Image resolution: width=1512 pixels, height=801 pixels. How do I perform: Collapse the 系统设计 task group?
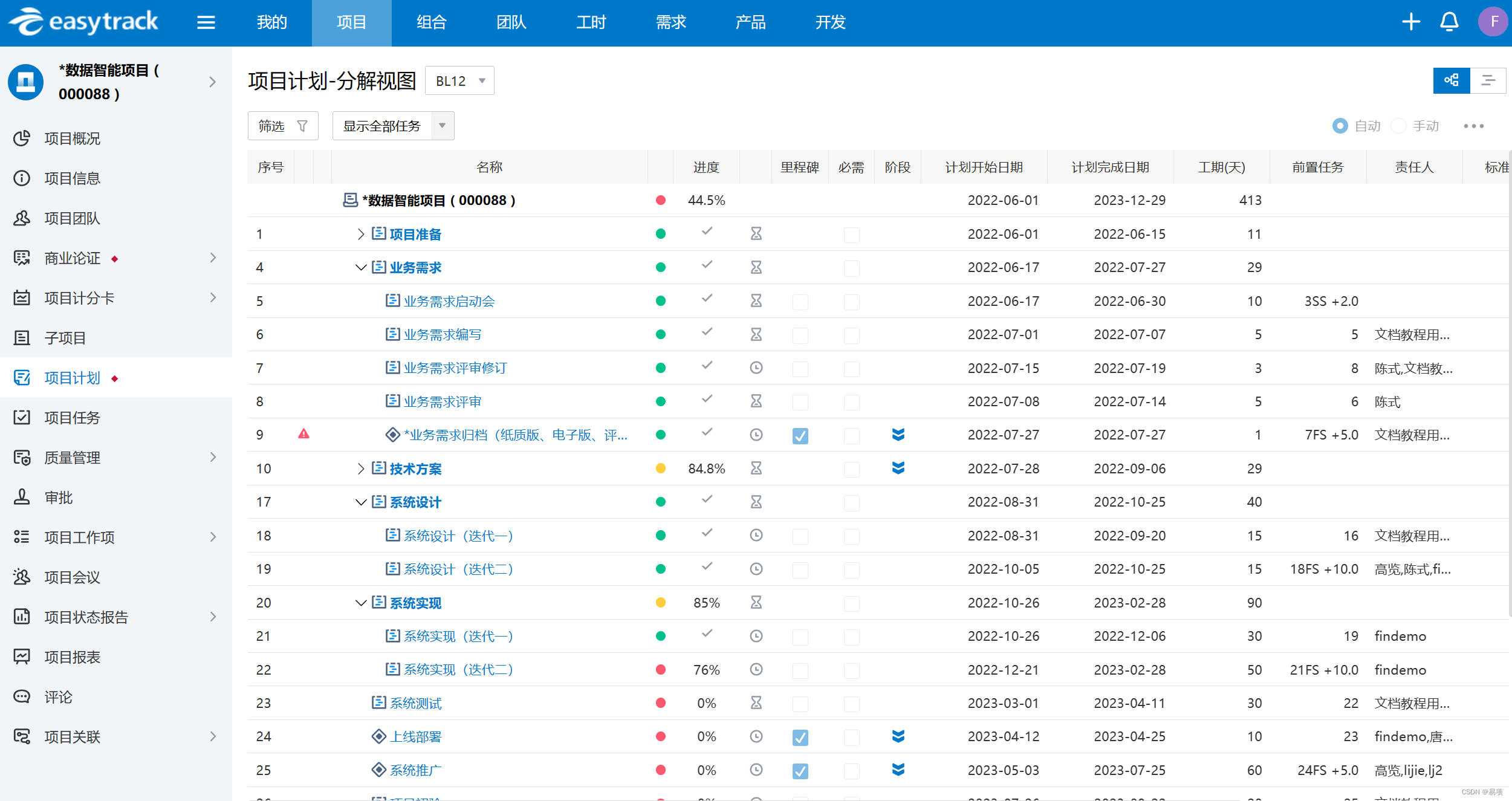point(360,502)
